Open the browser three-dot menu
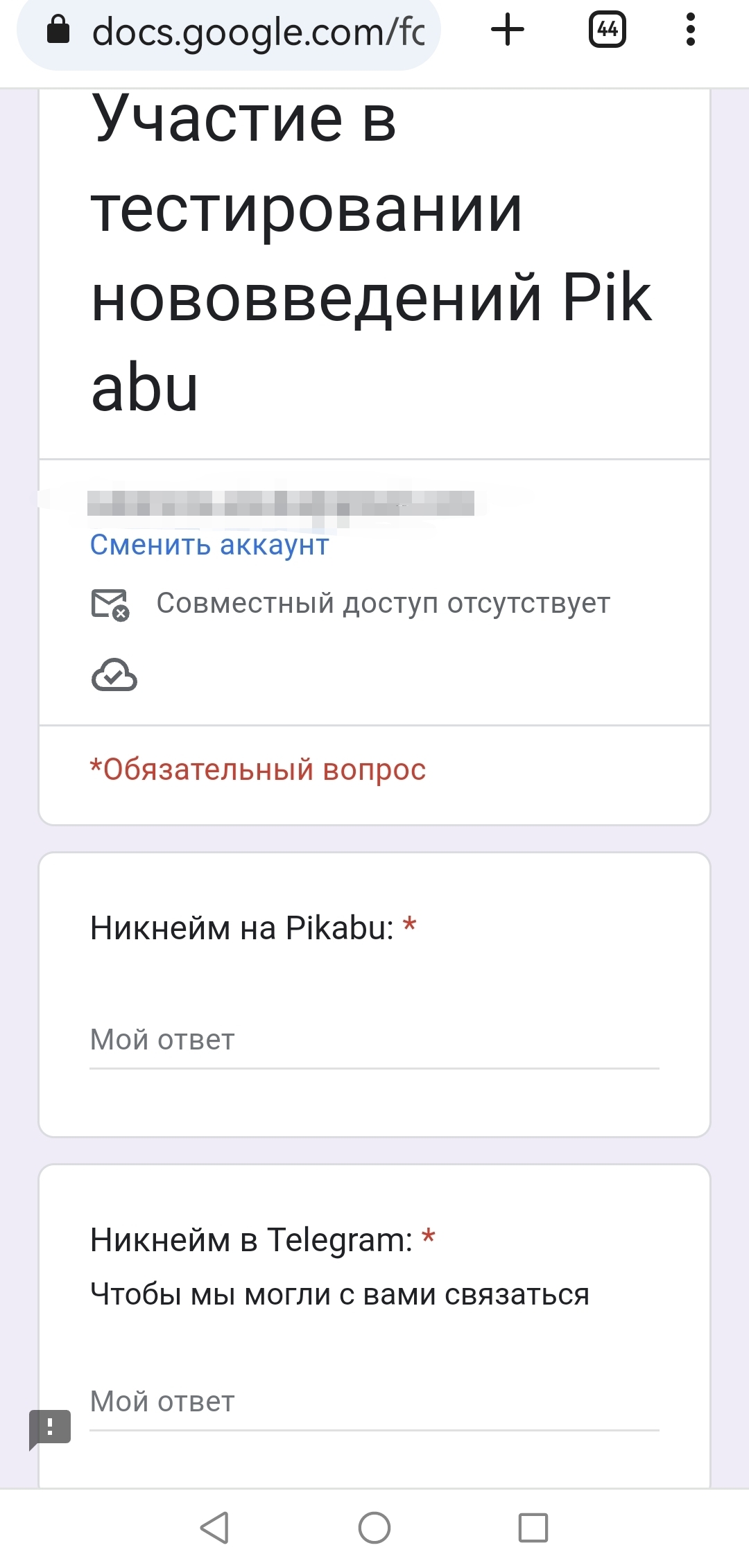The image size is (749, 1568). (690, 30)
